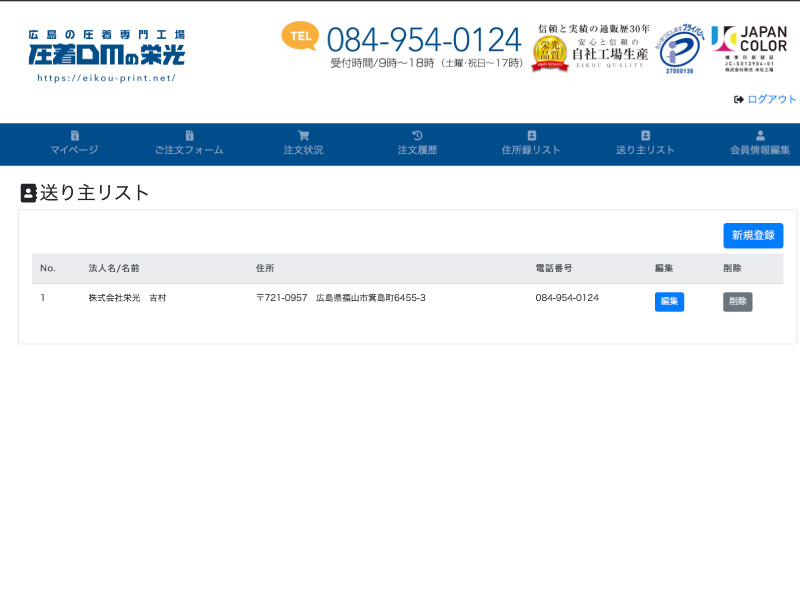Click the 注文状況 shopping cart icon
Image resolution: width=800 pixels, height=600 pixels.
click(303, 135)
